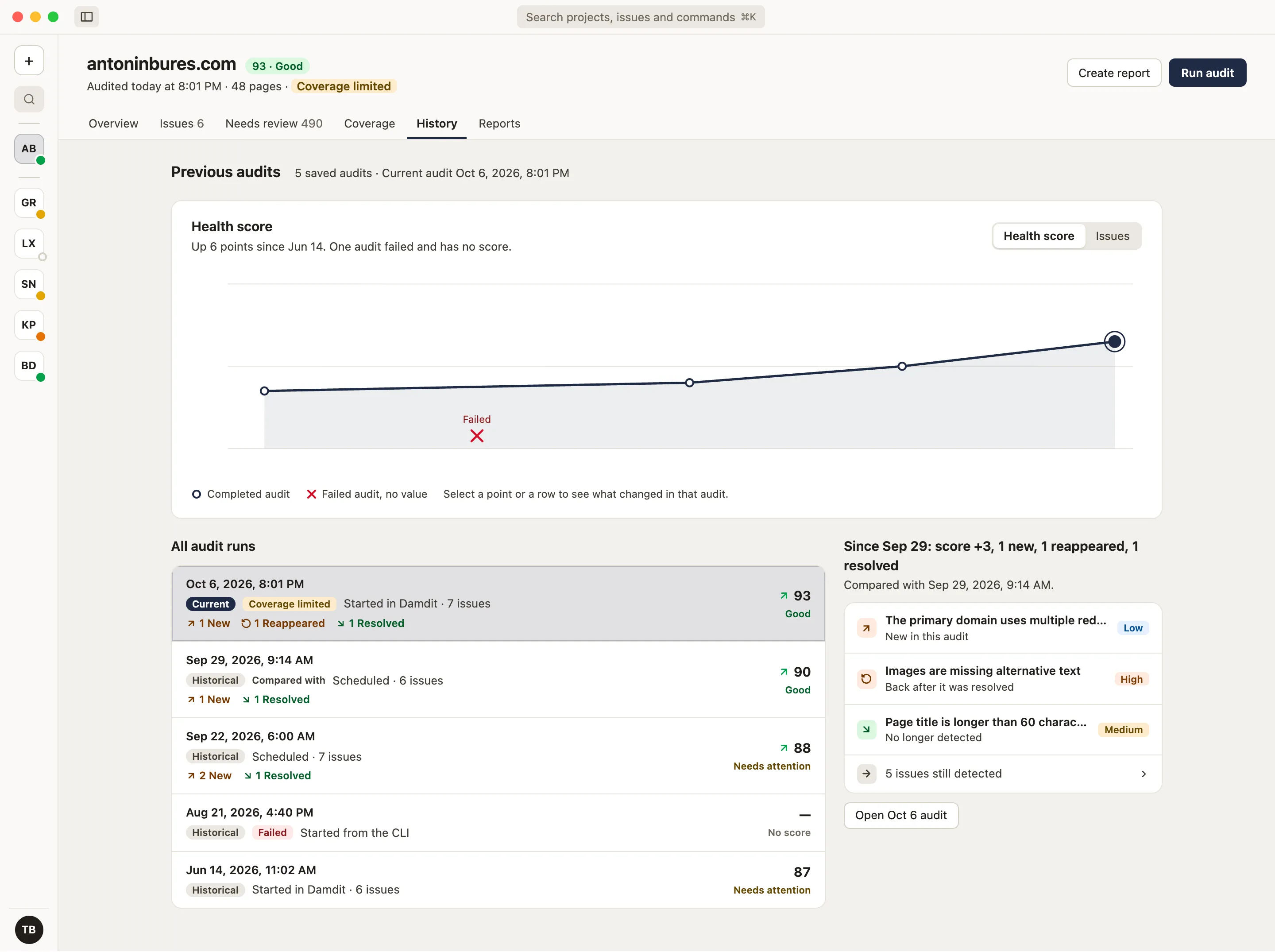1275x952 pixels.
Task: Select the first chart point for Jun 14
Action: (264, 391)
